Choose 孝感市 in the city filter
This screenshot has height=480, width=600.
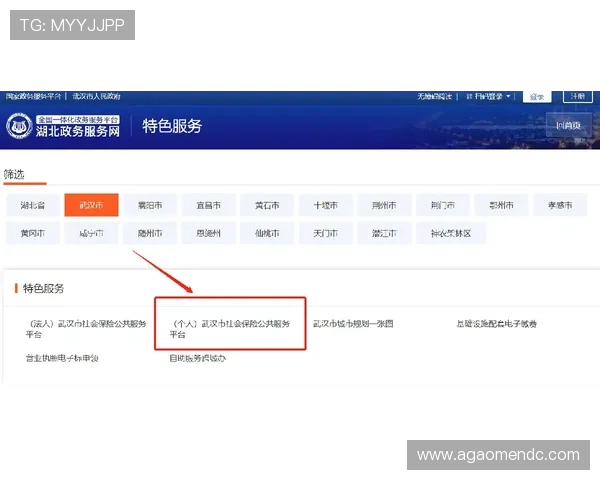pyautogui.click(x=560, y=205)
